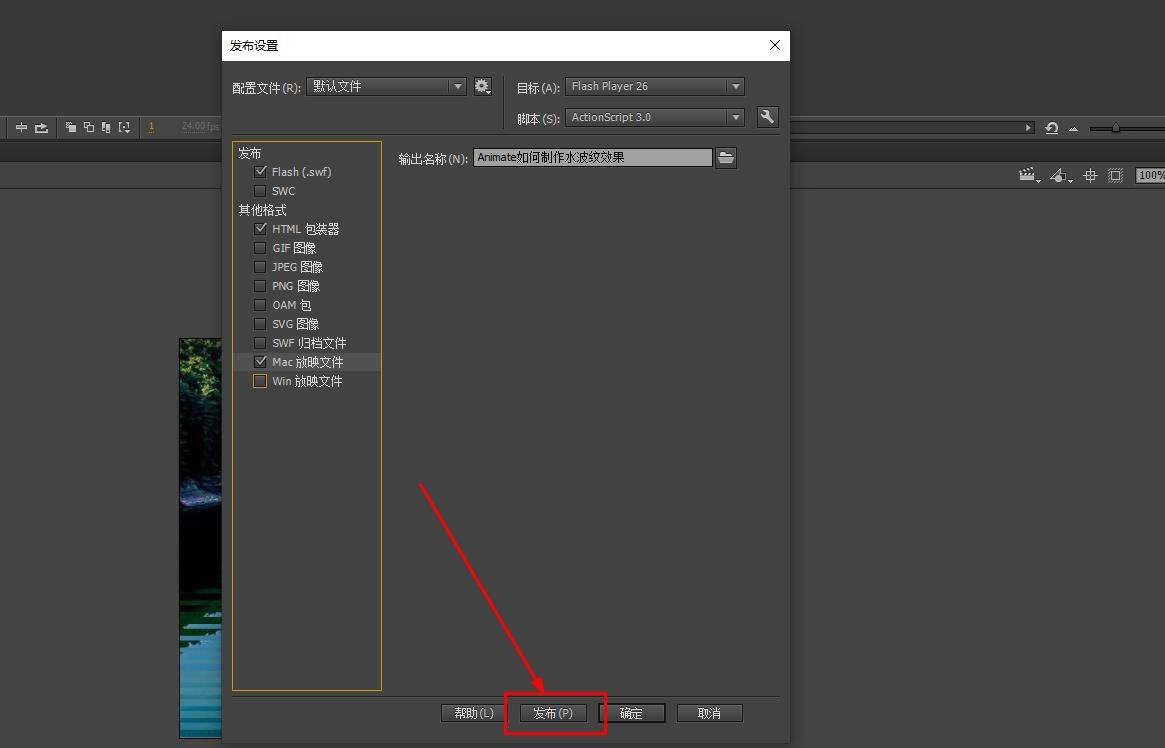Select Mac 放映文件 in format list
The height and width of the screenshot is (748, 1165).
click(x=307, y=362)
